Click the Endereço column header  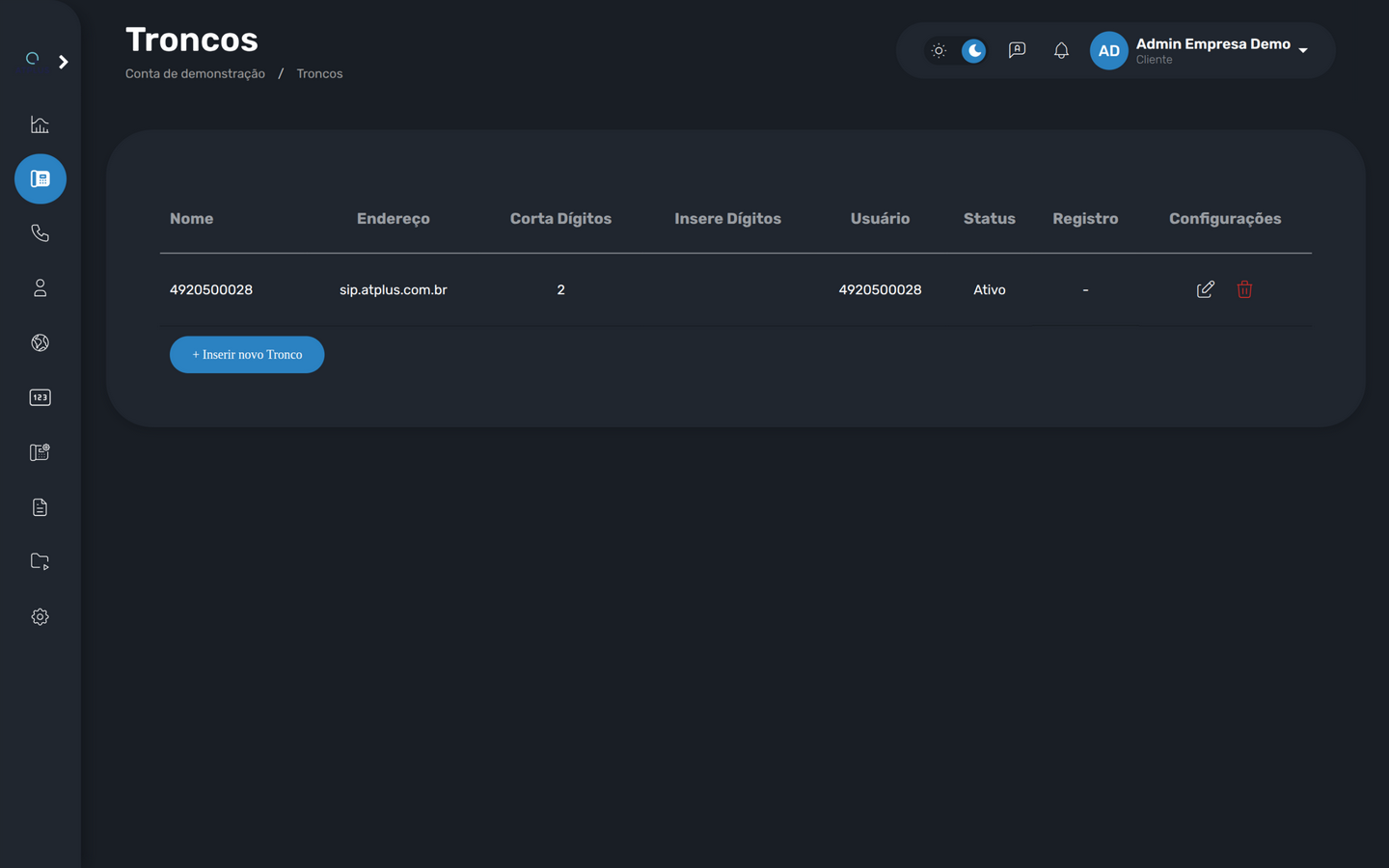394,219
